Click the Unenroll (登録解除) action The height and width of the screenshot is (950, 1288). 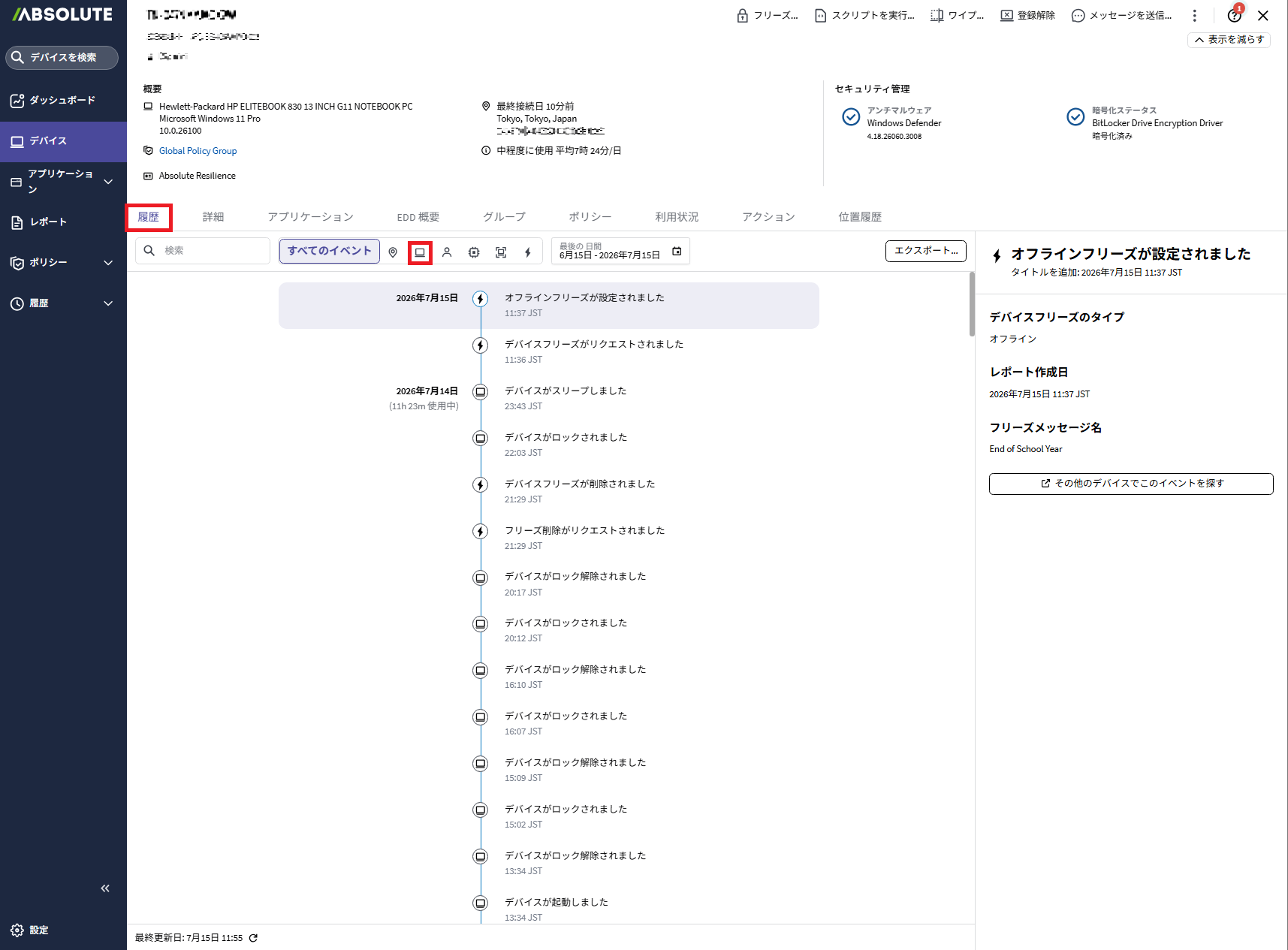[x=1027, y=16]
